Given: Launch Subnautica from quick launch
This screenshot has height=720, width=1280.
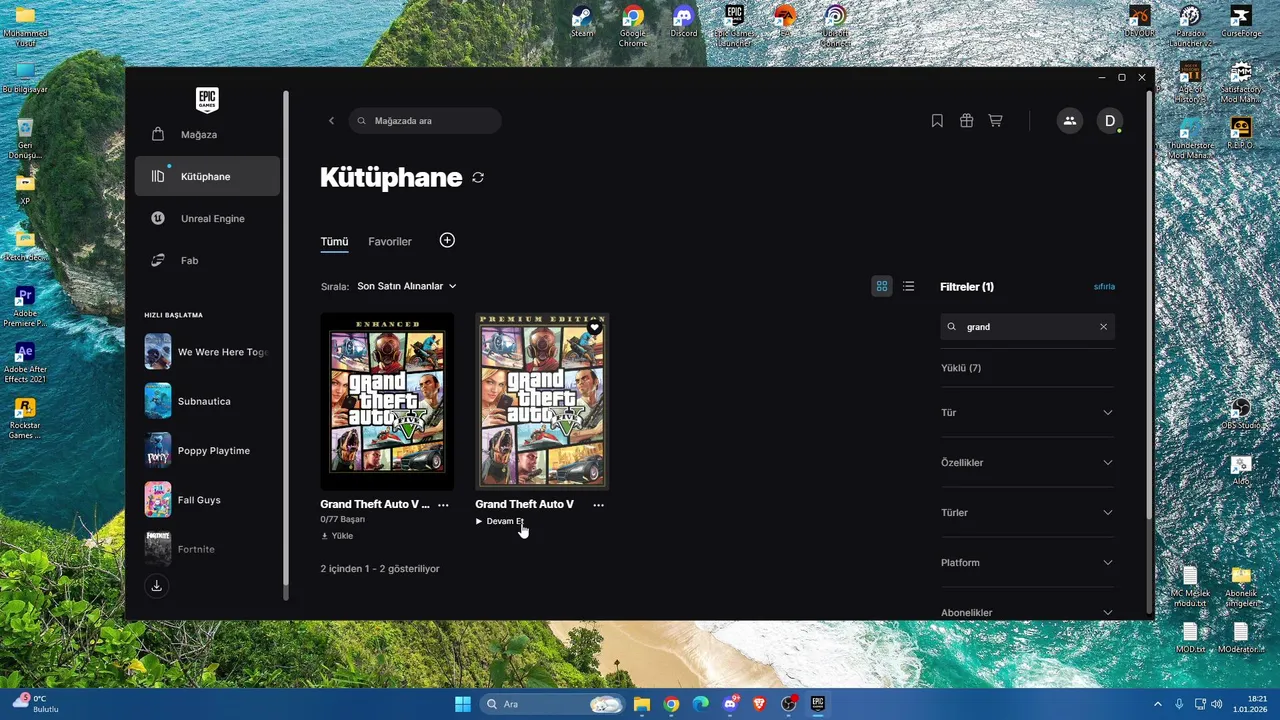Looking at the screenshot, I should 207,401.
